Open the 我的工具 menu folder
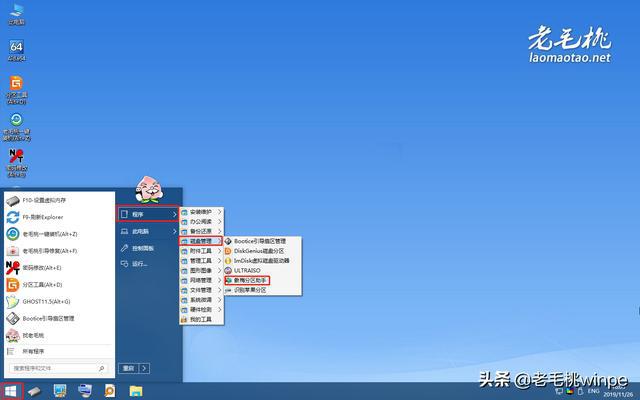 coord(201,320)
